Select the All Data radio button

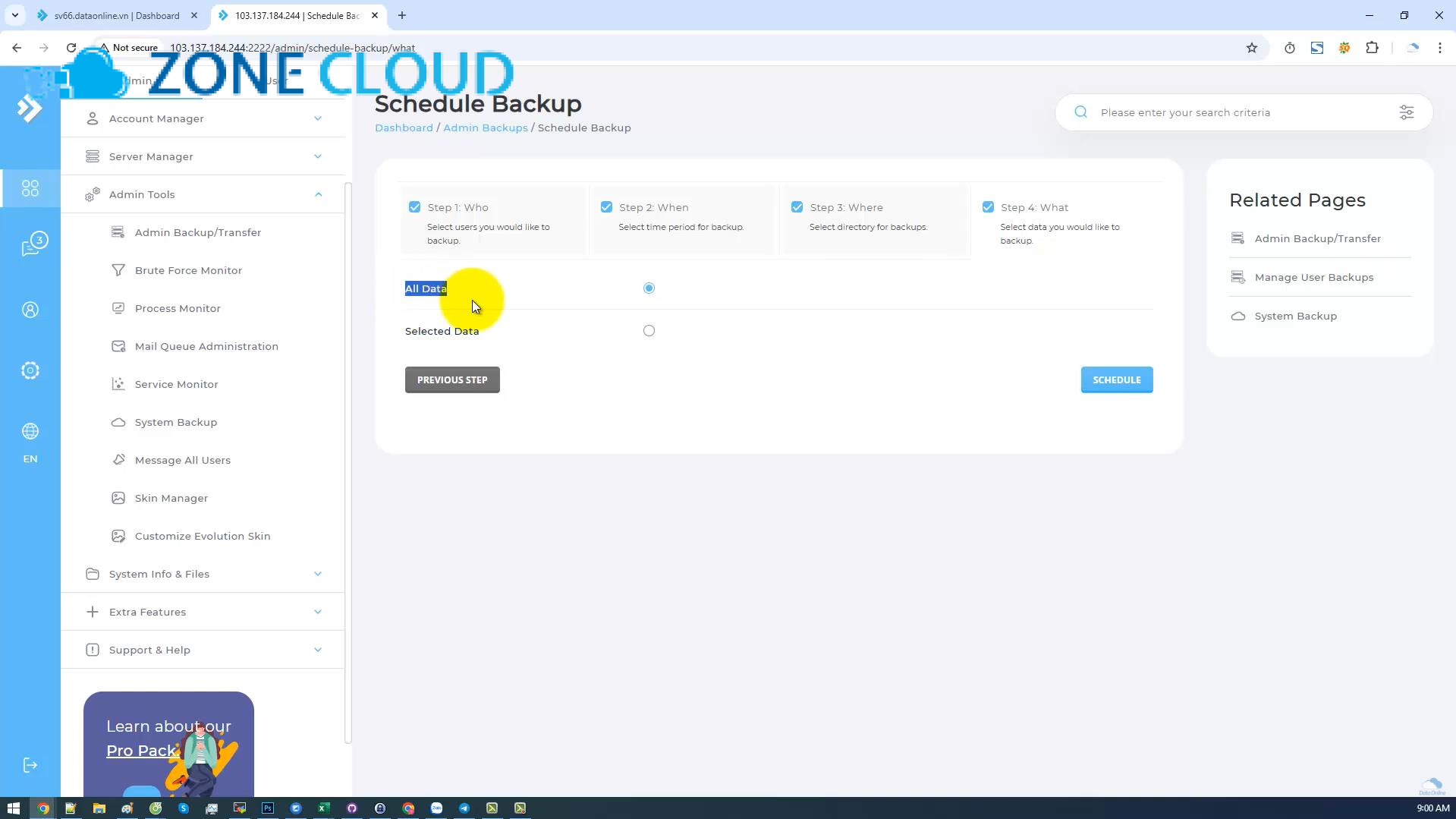(649, 288)
